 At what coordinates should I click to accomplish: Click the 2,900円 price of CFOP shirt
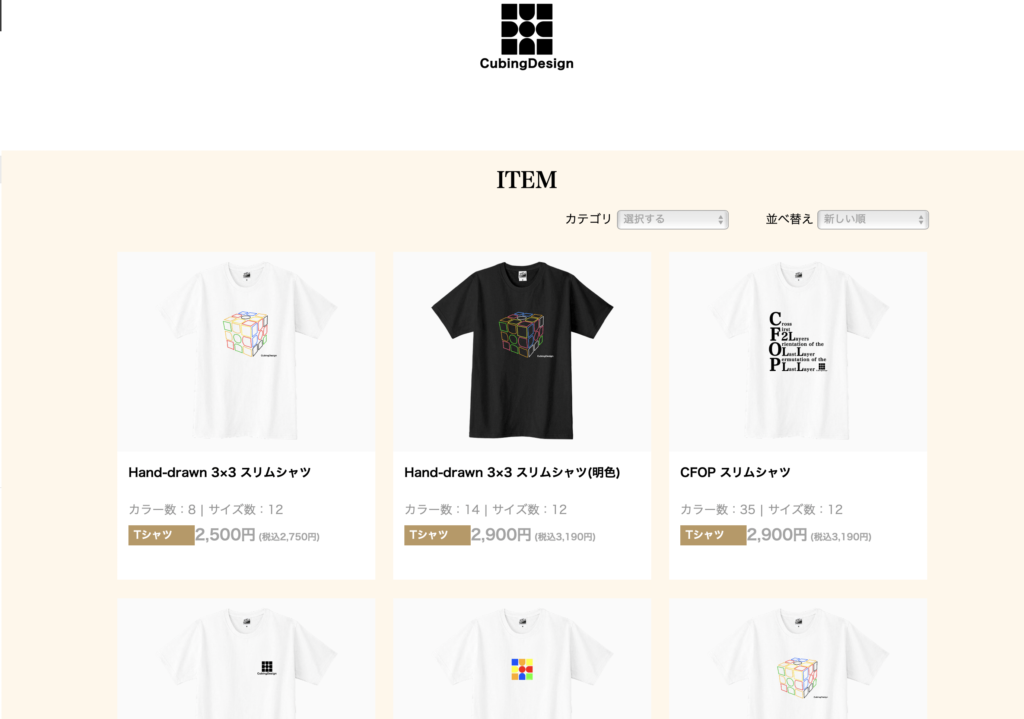pos(777,535)
